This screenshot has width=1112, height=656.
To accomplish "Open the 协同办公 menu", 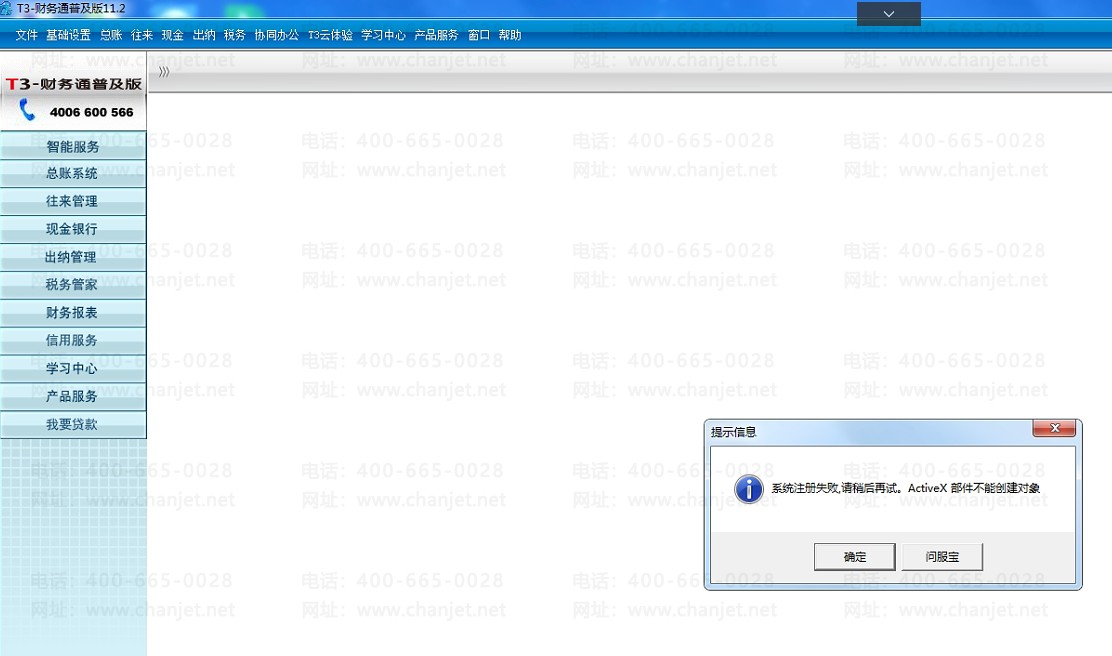I will tap(277, 35).
